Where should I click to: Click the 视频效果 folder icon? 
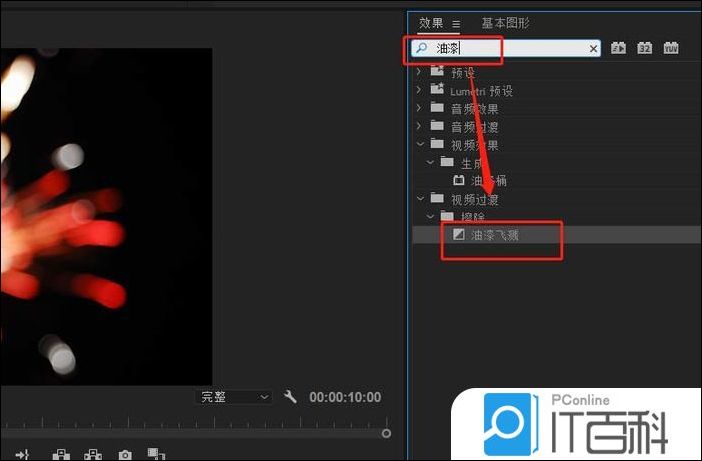437,144
